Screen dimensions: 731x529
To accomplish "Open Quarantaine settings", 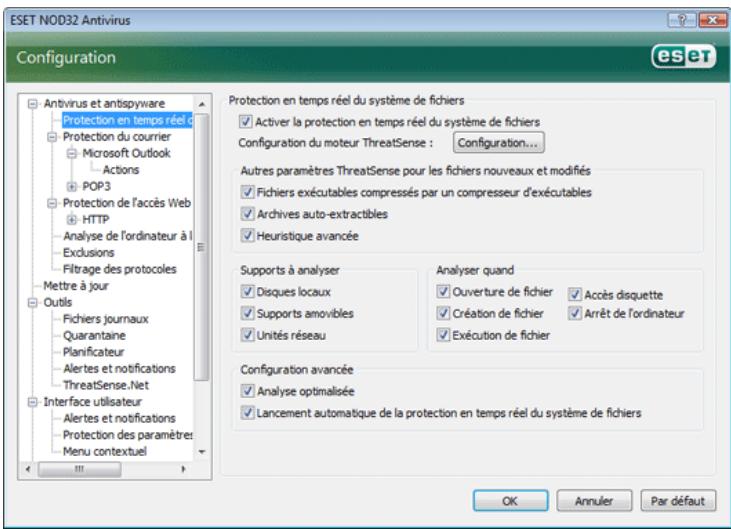I will click(94, 336).
